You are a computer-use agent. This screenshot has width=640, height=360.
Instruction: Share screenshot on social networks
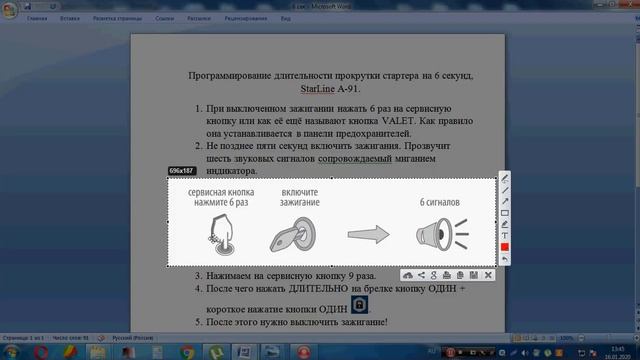pos(421,275)
